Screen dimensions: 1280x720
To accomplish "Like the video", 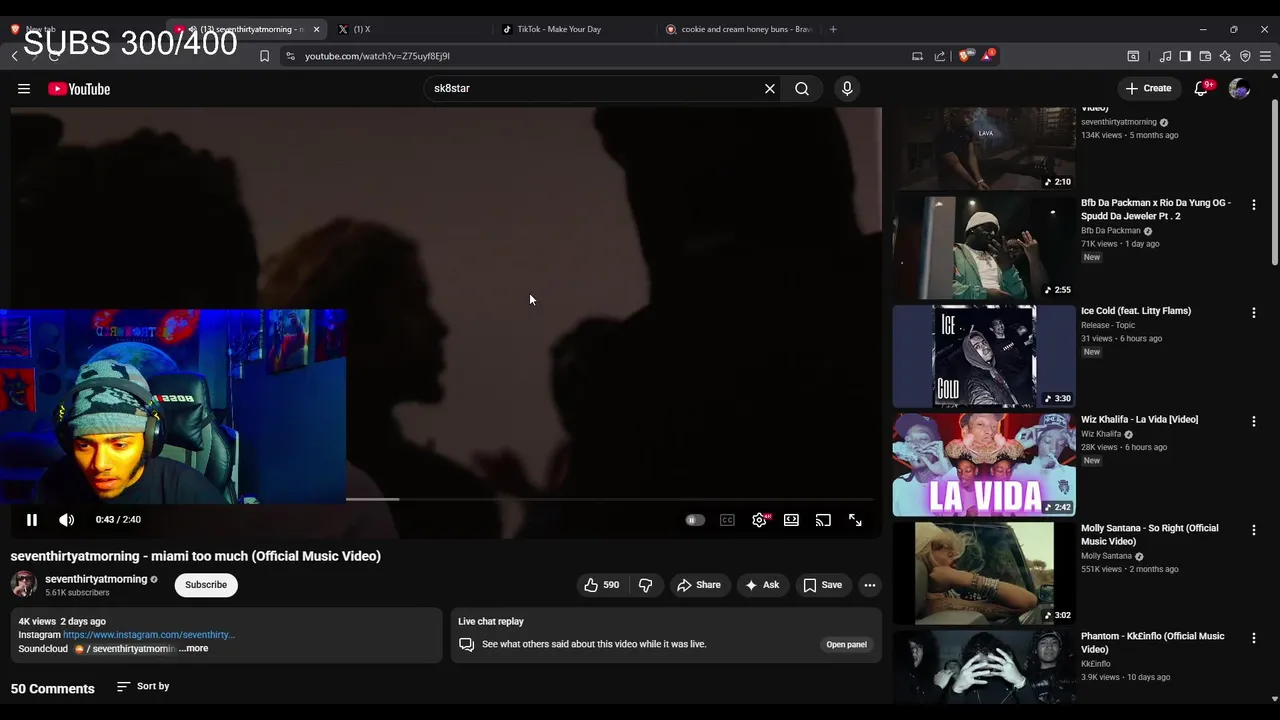I will pyautogui.click(x=602, y=585).
